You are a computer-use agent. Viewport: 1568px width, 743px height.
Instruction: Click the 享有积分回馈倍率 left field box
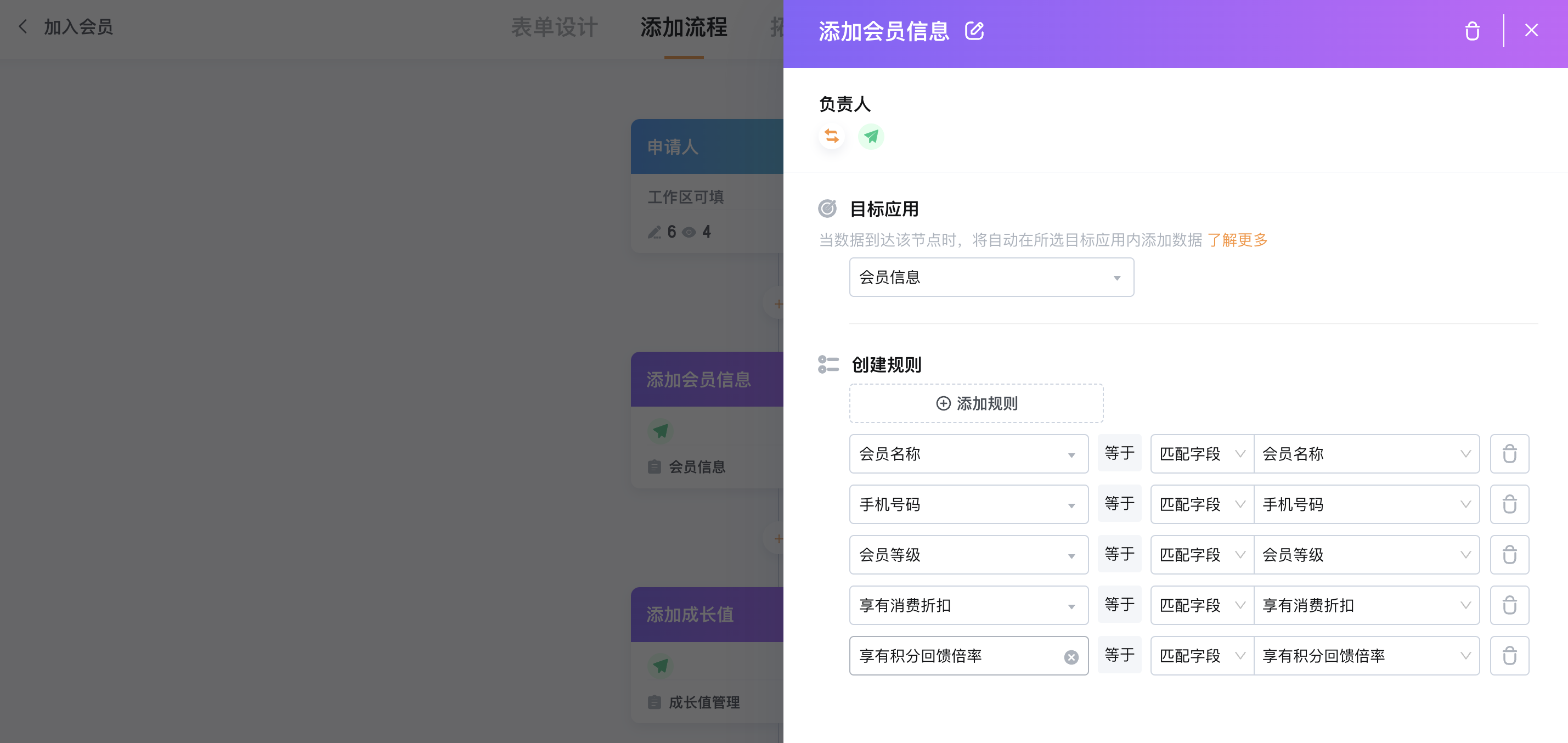(968, 656)
